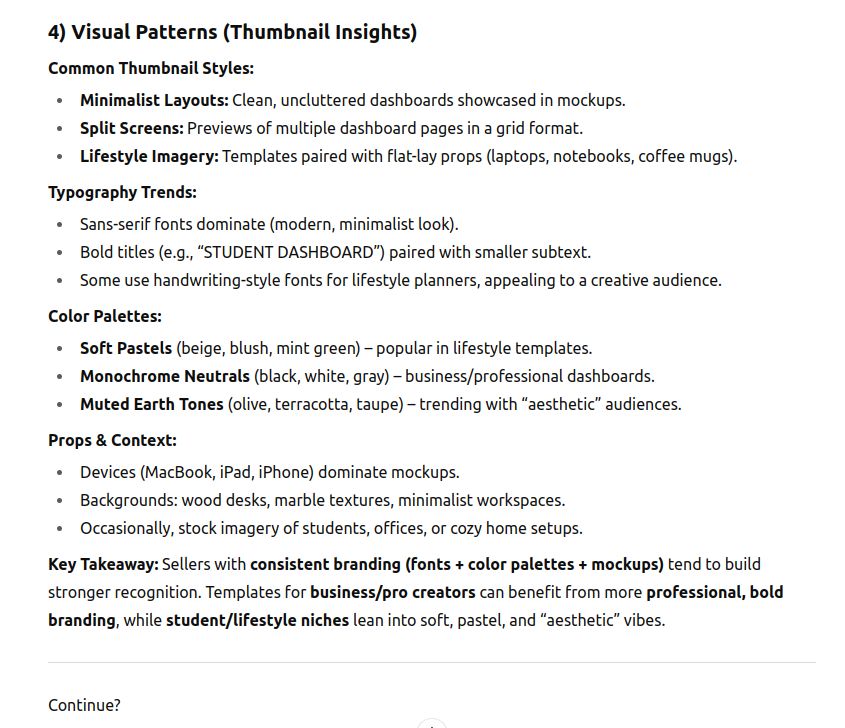845x728 pixels.
Task: Click the bold "Lifestyle Imagery:" label
Action: (x=149, y=157)
